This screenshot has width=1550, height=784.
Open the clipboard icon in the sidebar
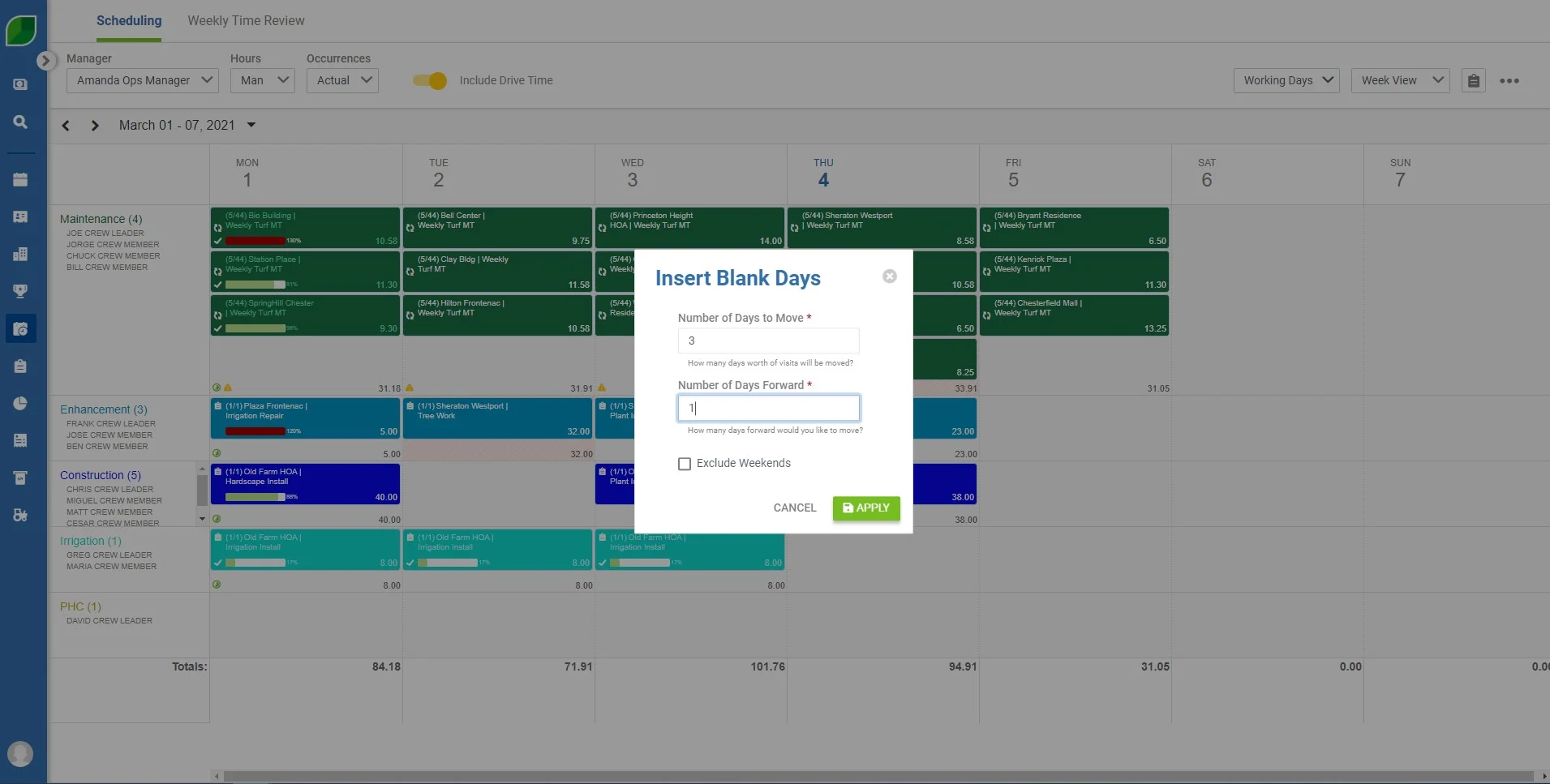[20, 366]
